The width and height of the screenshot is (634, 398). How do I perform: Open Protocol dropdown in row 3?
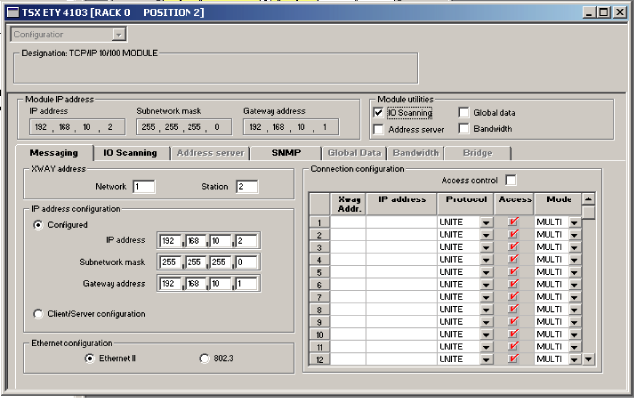tap(486, 248)
